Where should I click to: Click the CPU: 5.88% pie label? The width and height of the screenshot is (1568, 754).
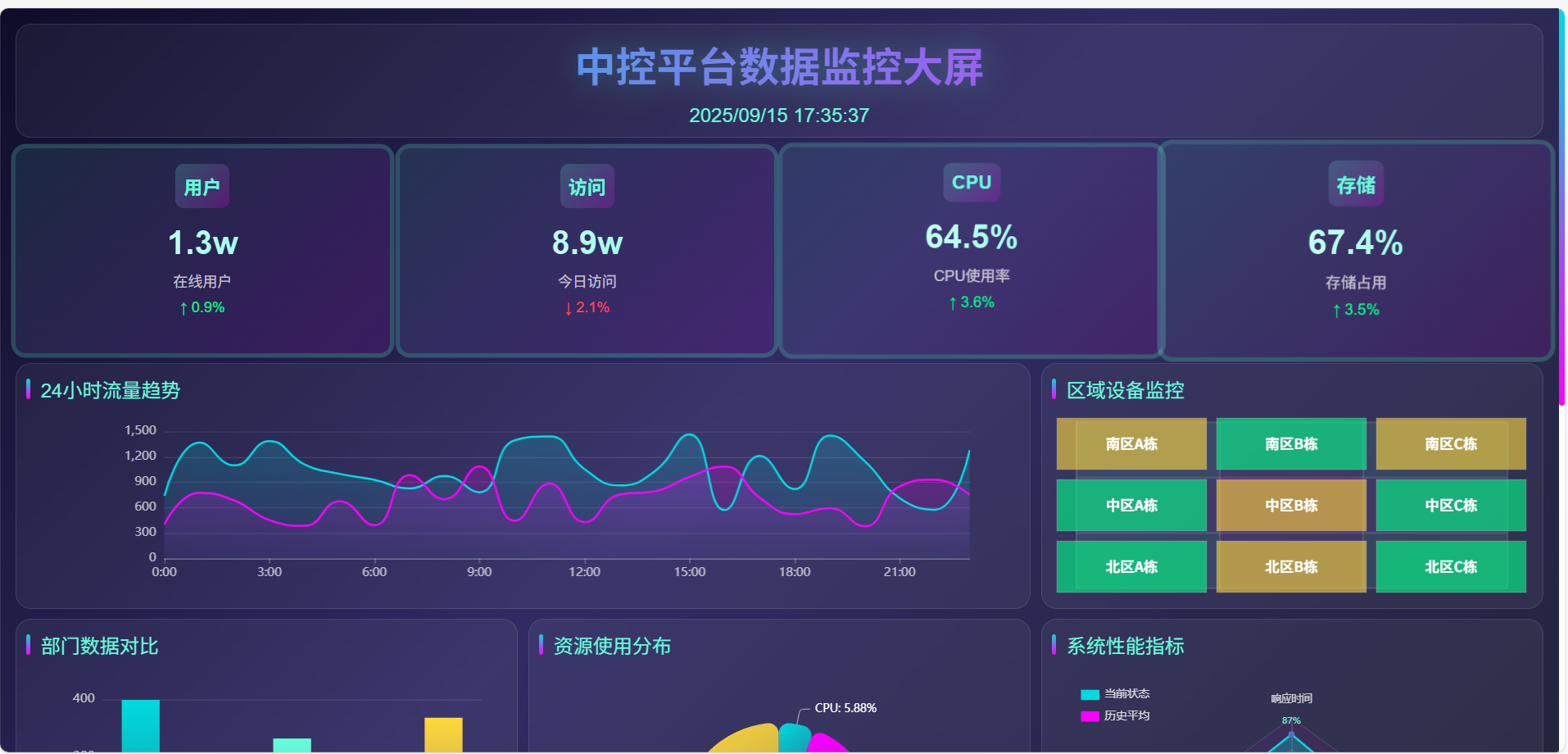(845, 708)
